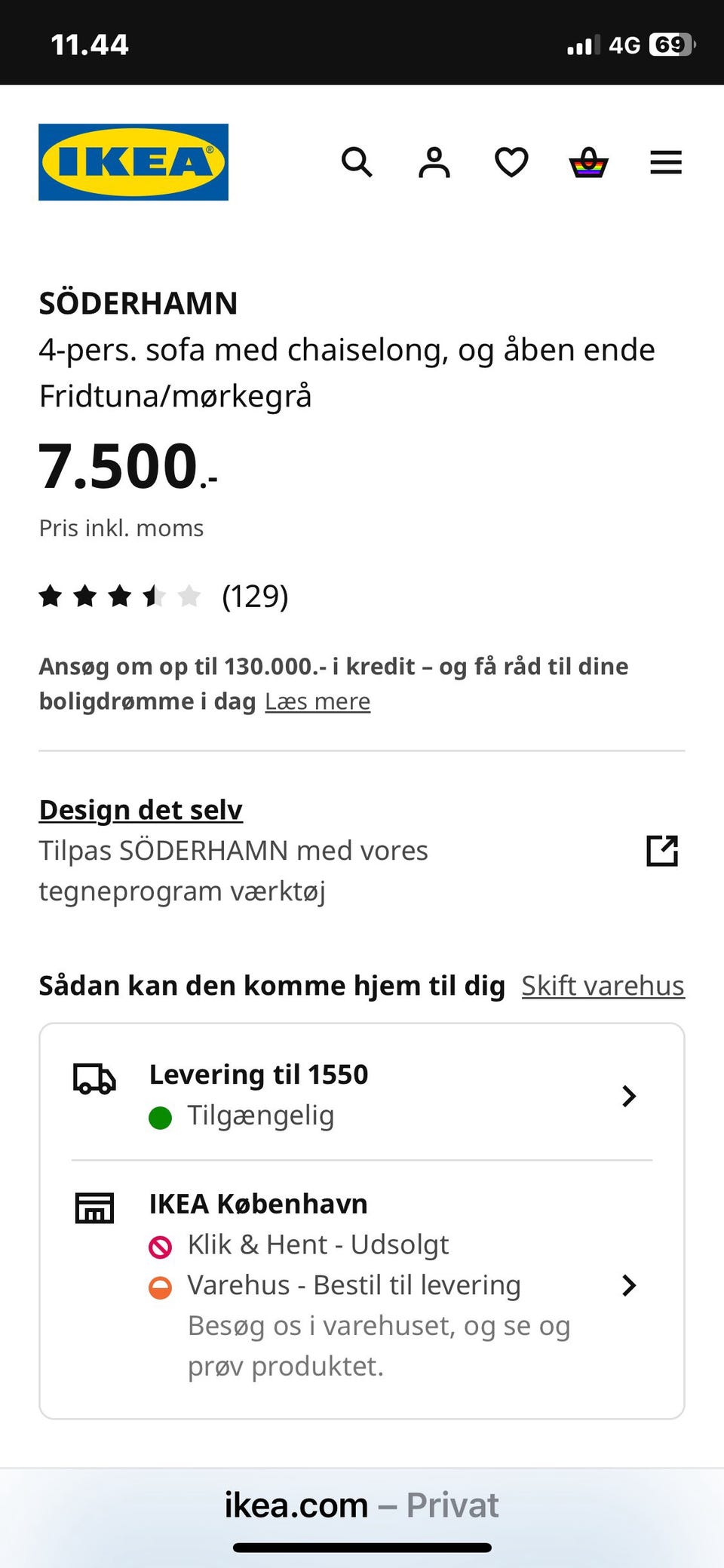Image resolution: width=724 pixels, height=1568 pixels.
Task: Open the hamburger menu
Action: tap(666, 162)
